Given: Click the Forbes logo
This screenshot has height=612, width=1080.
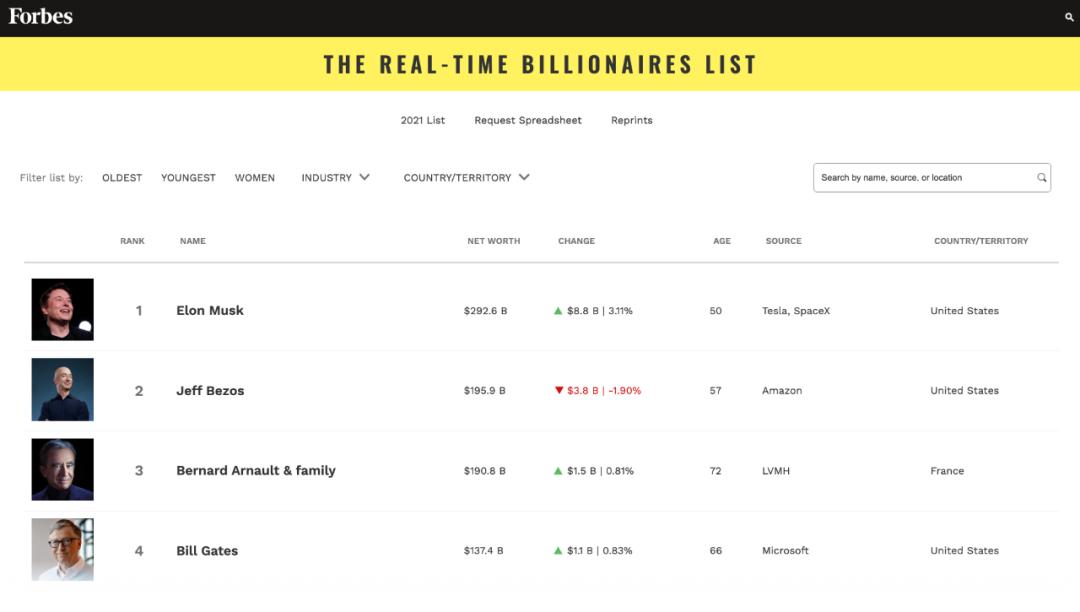Looking at the screenshot, I should pos(41,16).
